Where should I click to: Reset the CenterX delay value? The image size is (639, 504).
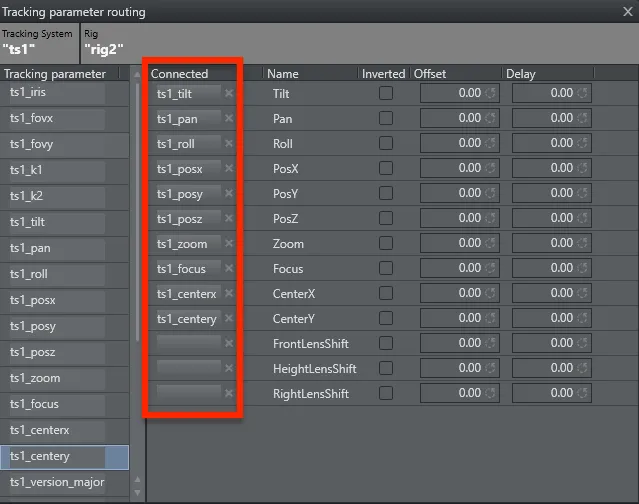click(582, 293)
